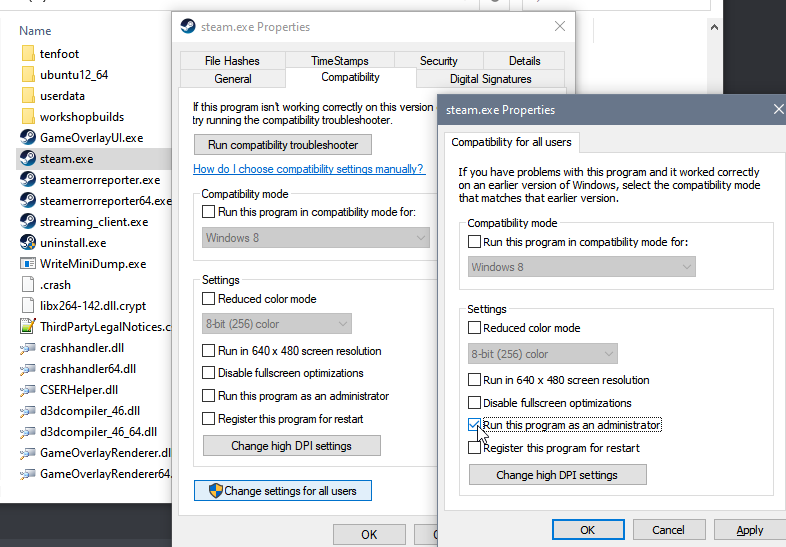Image resolution: width=786 pixels, height=547 pixels.
Task: Click the tenfoot folder icon
Action: click(28, 54)
